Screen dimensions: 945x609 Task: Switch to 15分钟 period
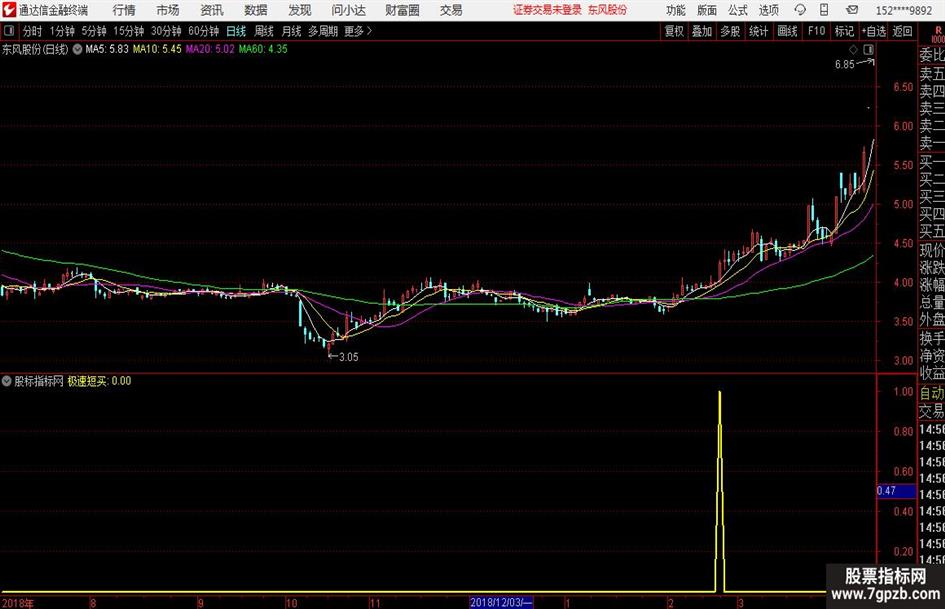click(x=129, y=31)
